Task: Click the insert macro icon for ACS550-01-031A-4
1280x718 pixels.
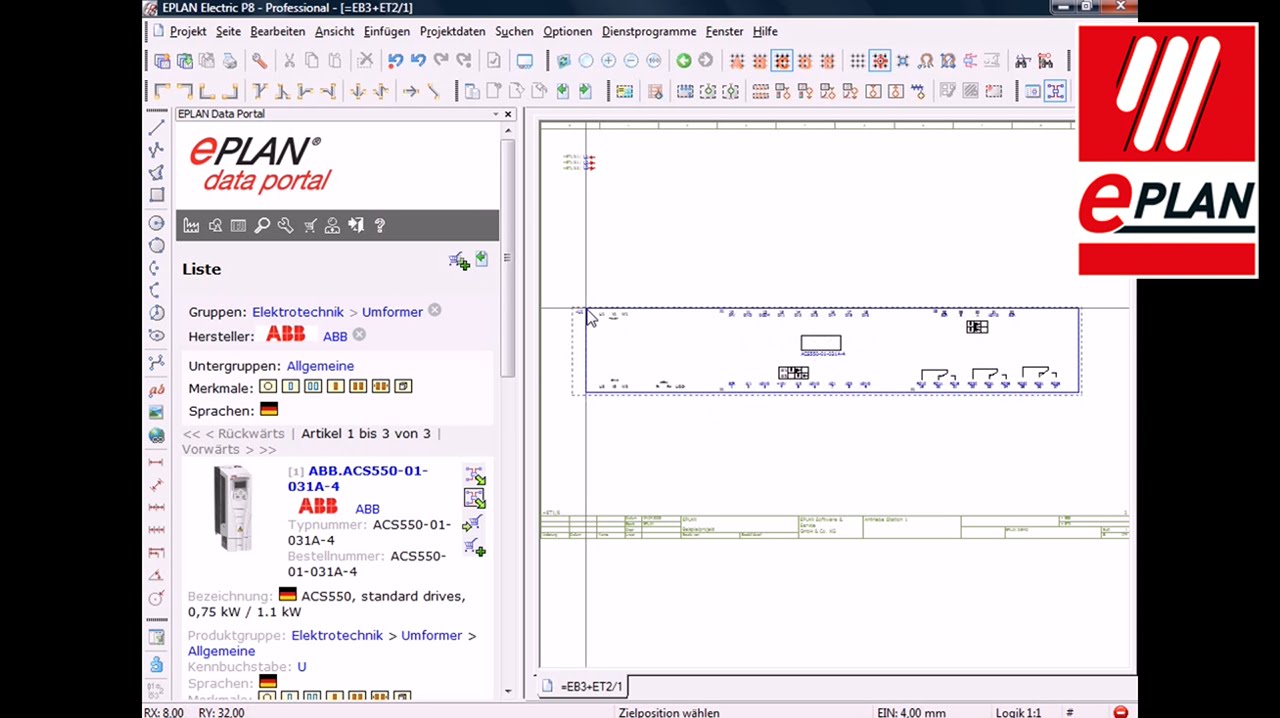Action: tap(474, 474)
